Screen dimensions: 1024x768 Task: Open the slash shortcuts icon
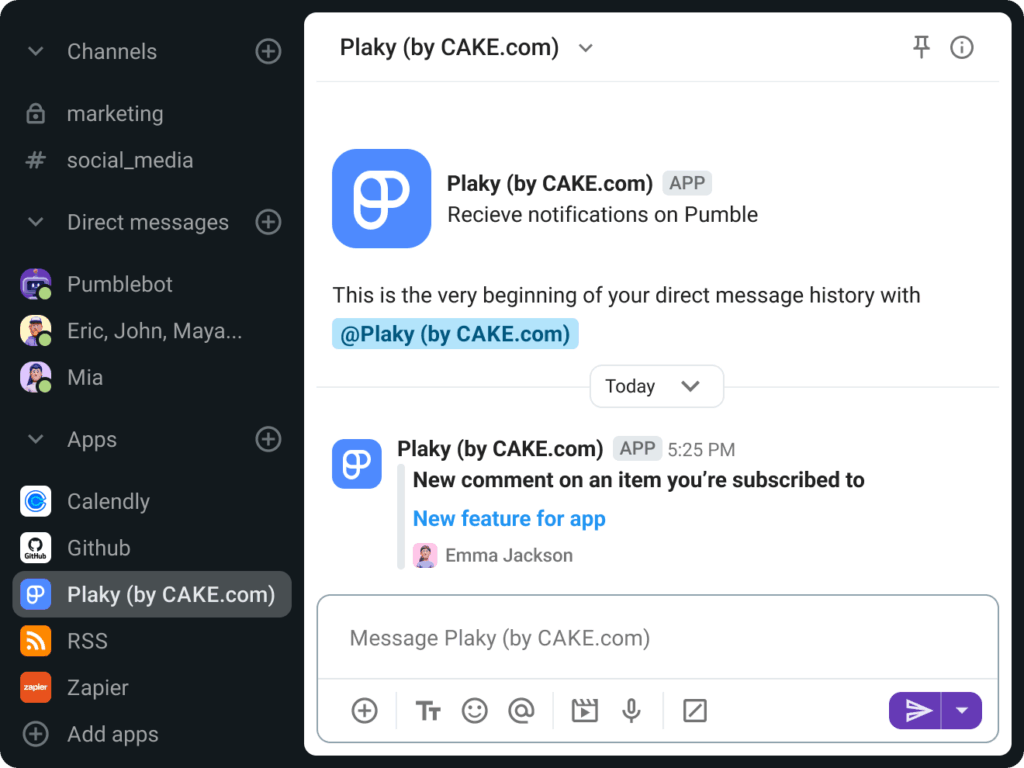[694, 711]
